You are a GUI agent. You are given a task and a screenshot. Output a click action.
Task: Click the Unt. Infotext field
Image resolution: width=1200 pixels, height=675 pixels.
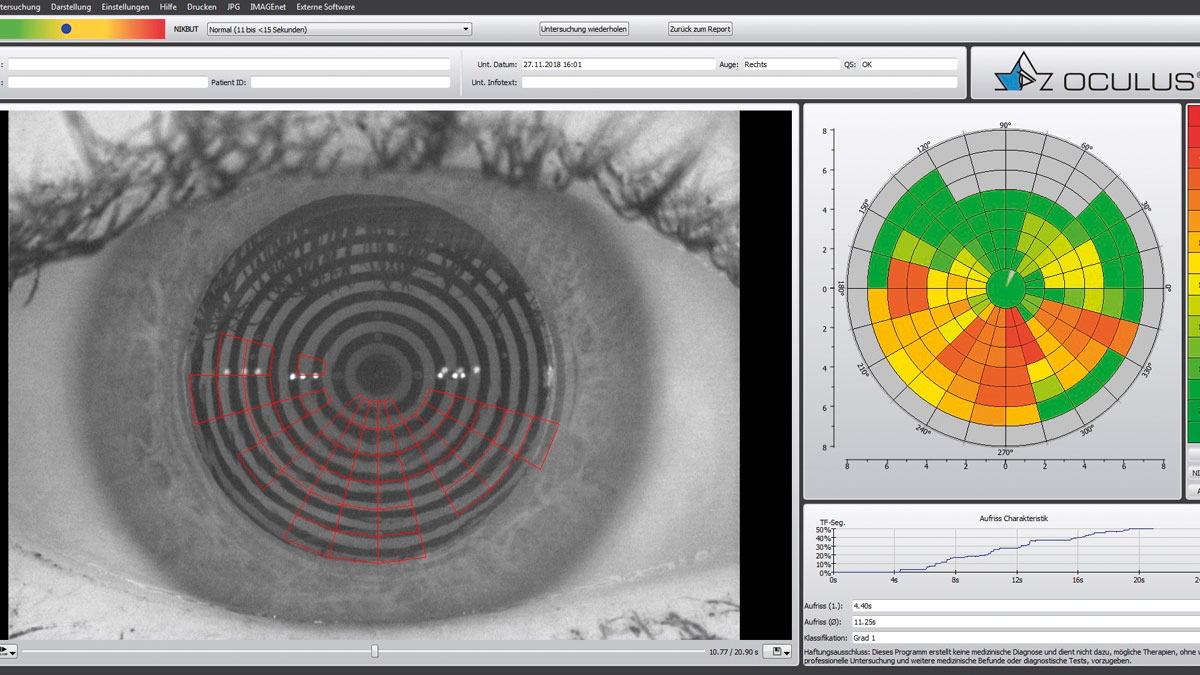click(738, 82)
